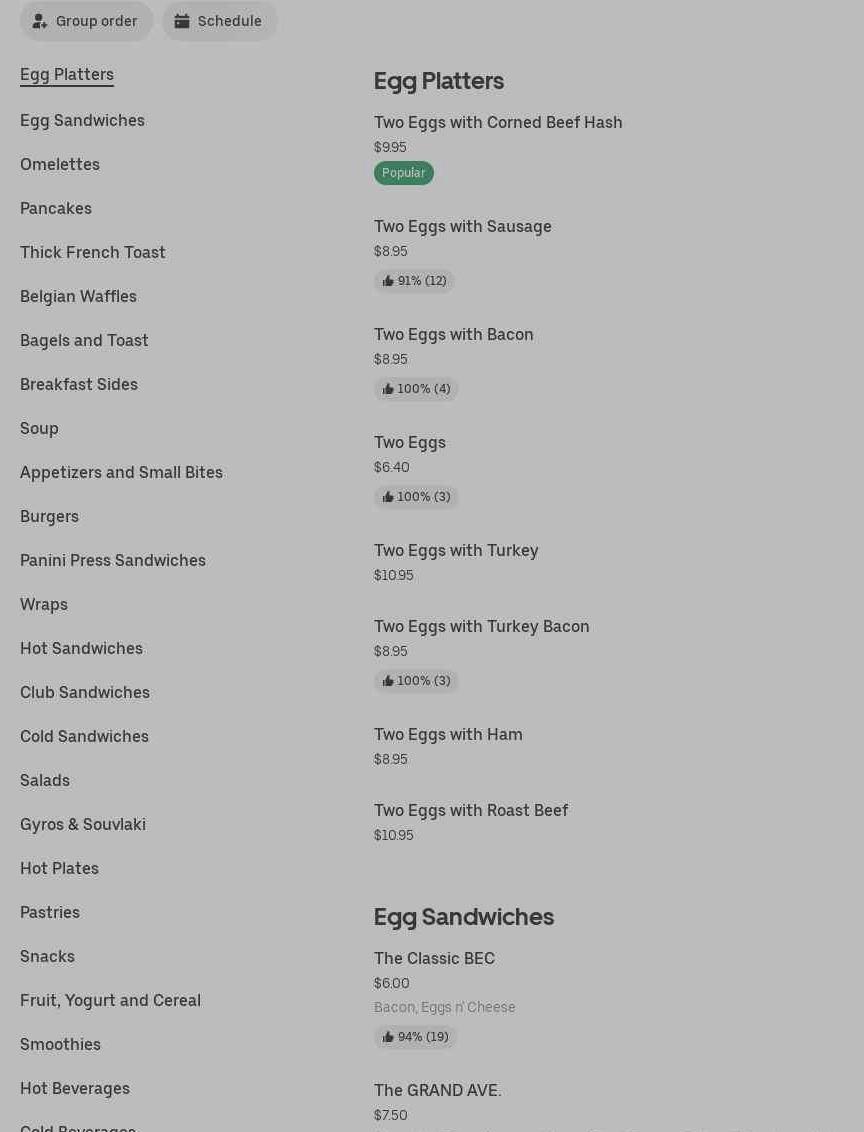Click thumbs-up icon under Two Eggs with Sausage

pos(388,281)
